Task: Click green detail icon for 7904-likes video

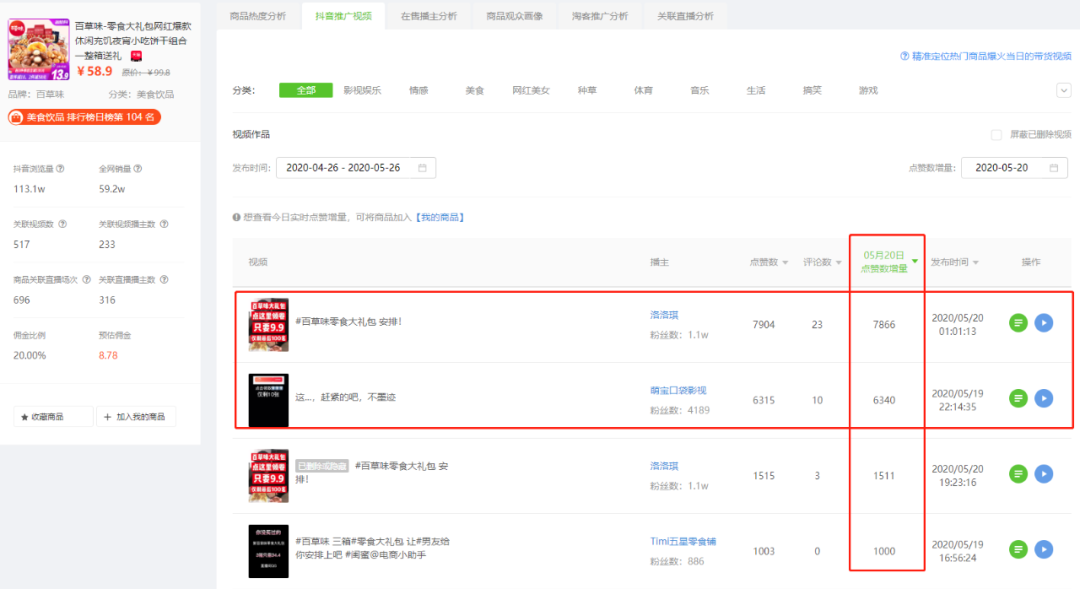Action: coord(1018,323)
